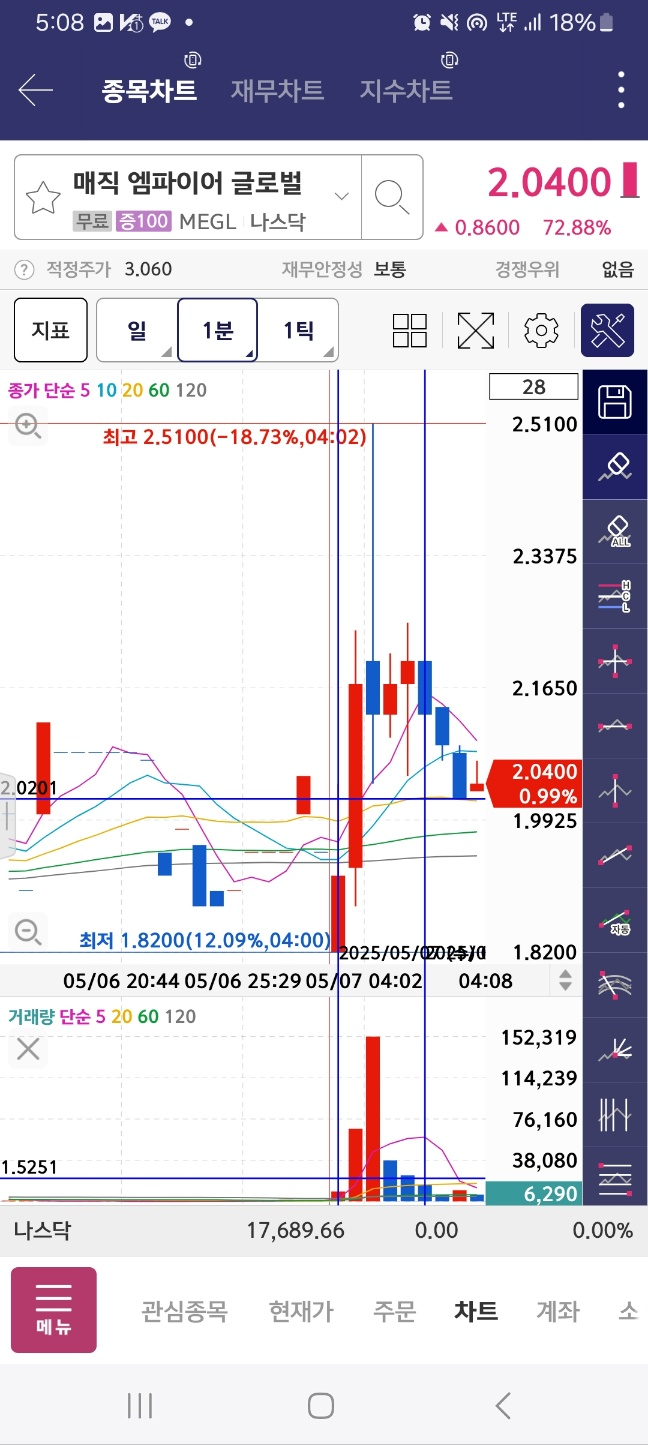Viewport: 648px width, 1445px height.
Task: Select the trend line drawing tool
Action: coord(615,856)
